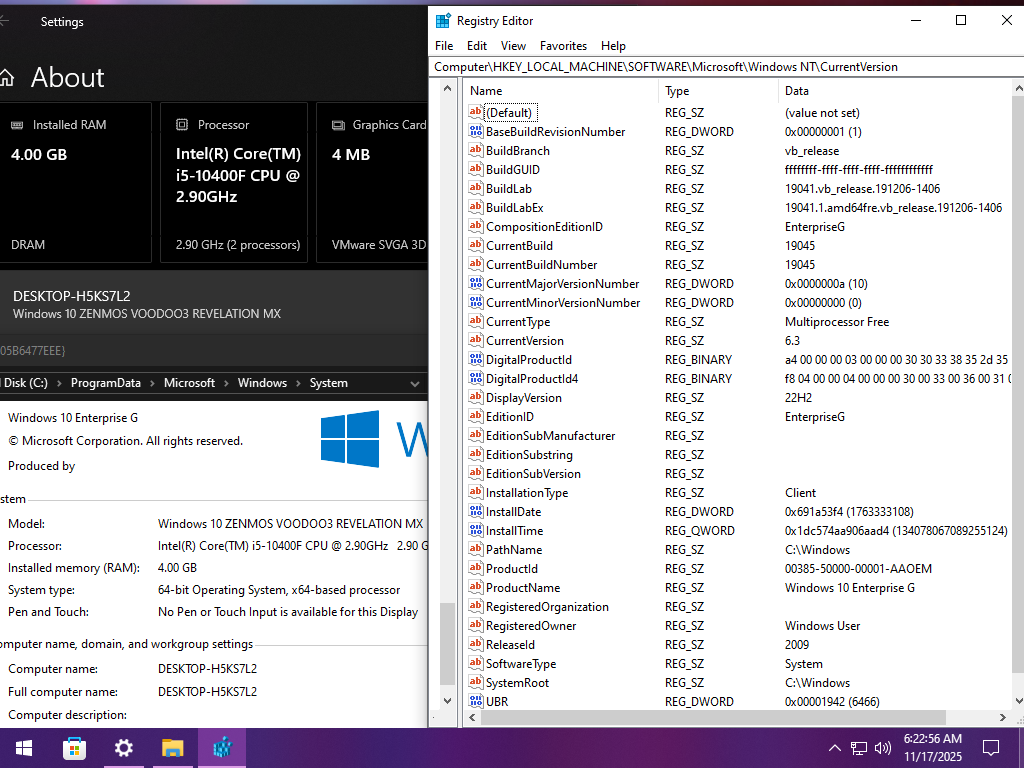Click the values list horizontal scroll right arrow

pyautogui.click(x=1002, y=717)
